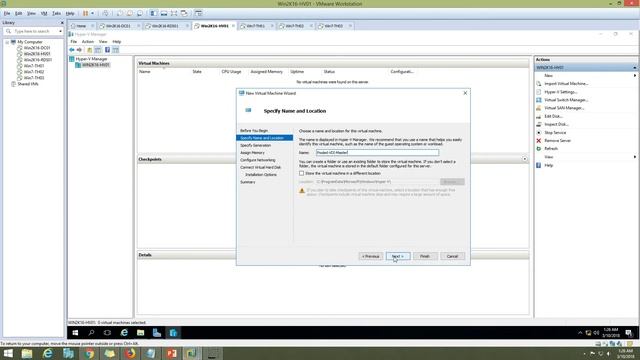
Task: Select Win2K16-DC01 in the library tree
Action: pos(37,48)
